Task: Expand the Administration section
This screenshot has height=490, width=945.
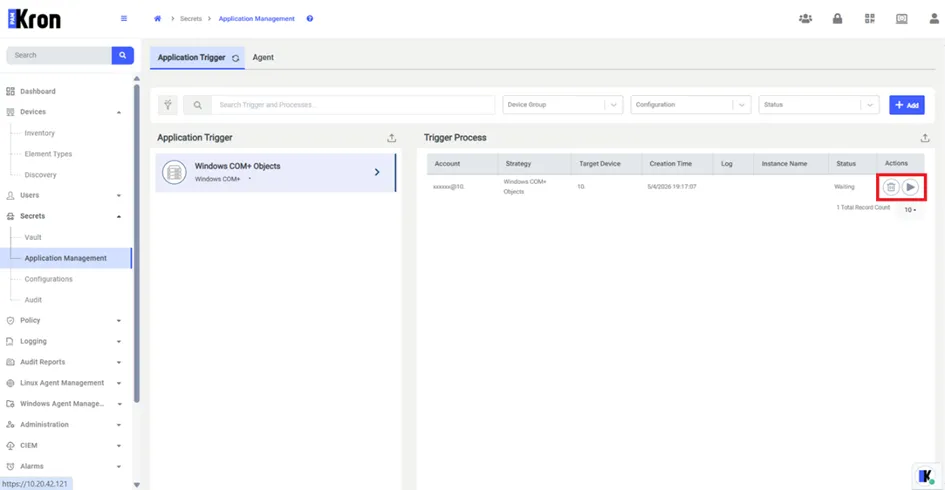Action: [119, 425]
